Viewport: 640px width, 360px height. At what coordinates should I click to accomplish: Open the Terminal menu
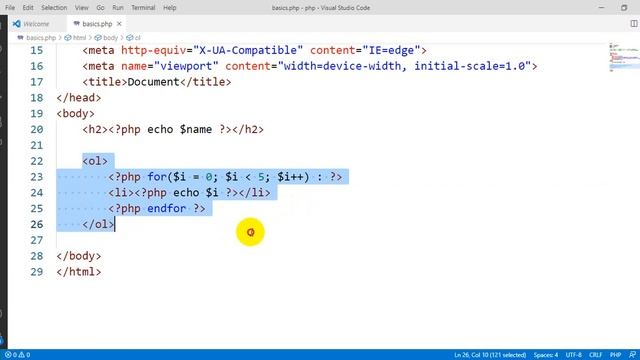[x=143, y=7]
